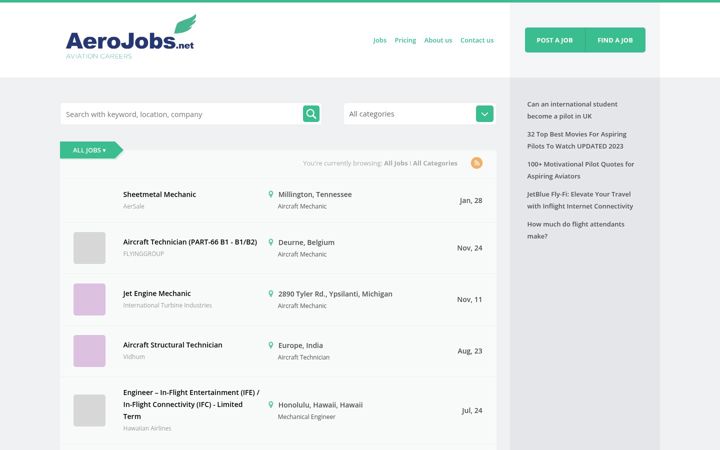Click Deurne, Belgium location text
Viewport: 720px width, 450px height.
tap(306, 242)
